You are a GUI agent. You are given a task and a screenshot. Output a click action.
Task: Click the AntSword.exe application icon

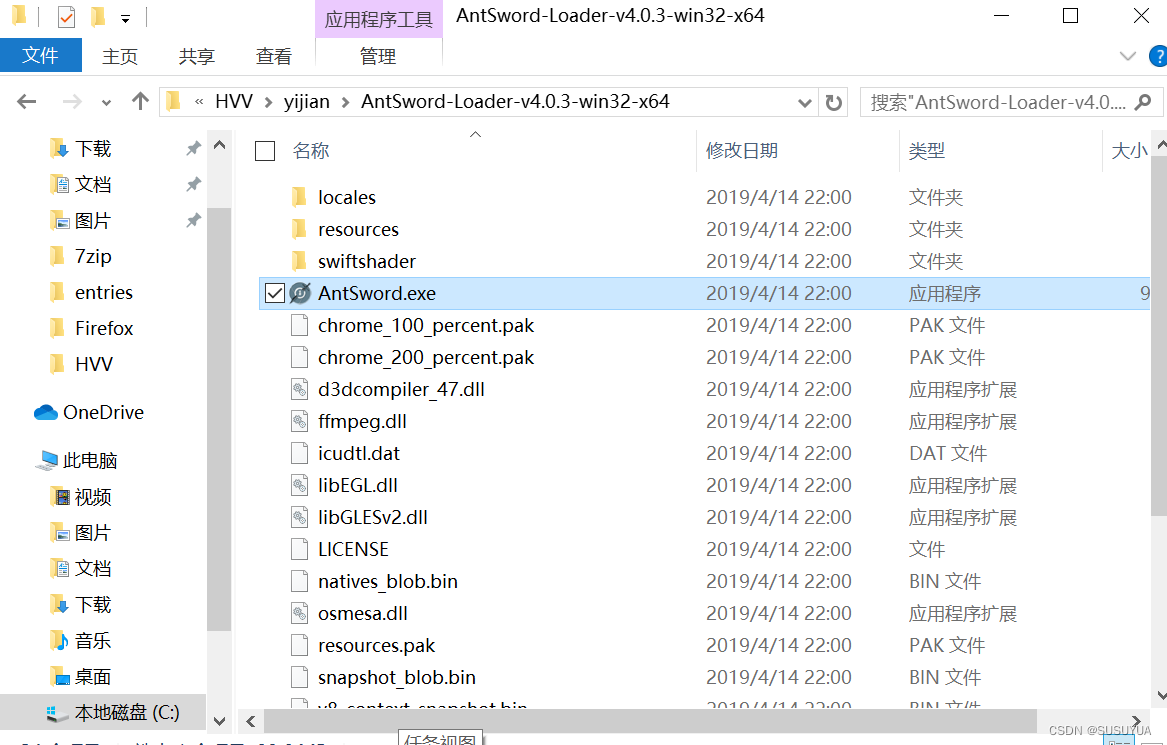tap(300, 293)
